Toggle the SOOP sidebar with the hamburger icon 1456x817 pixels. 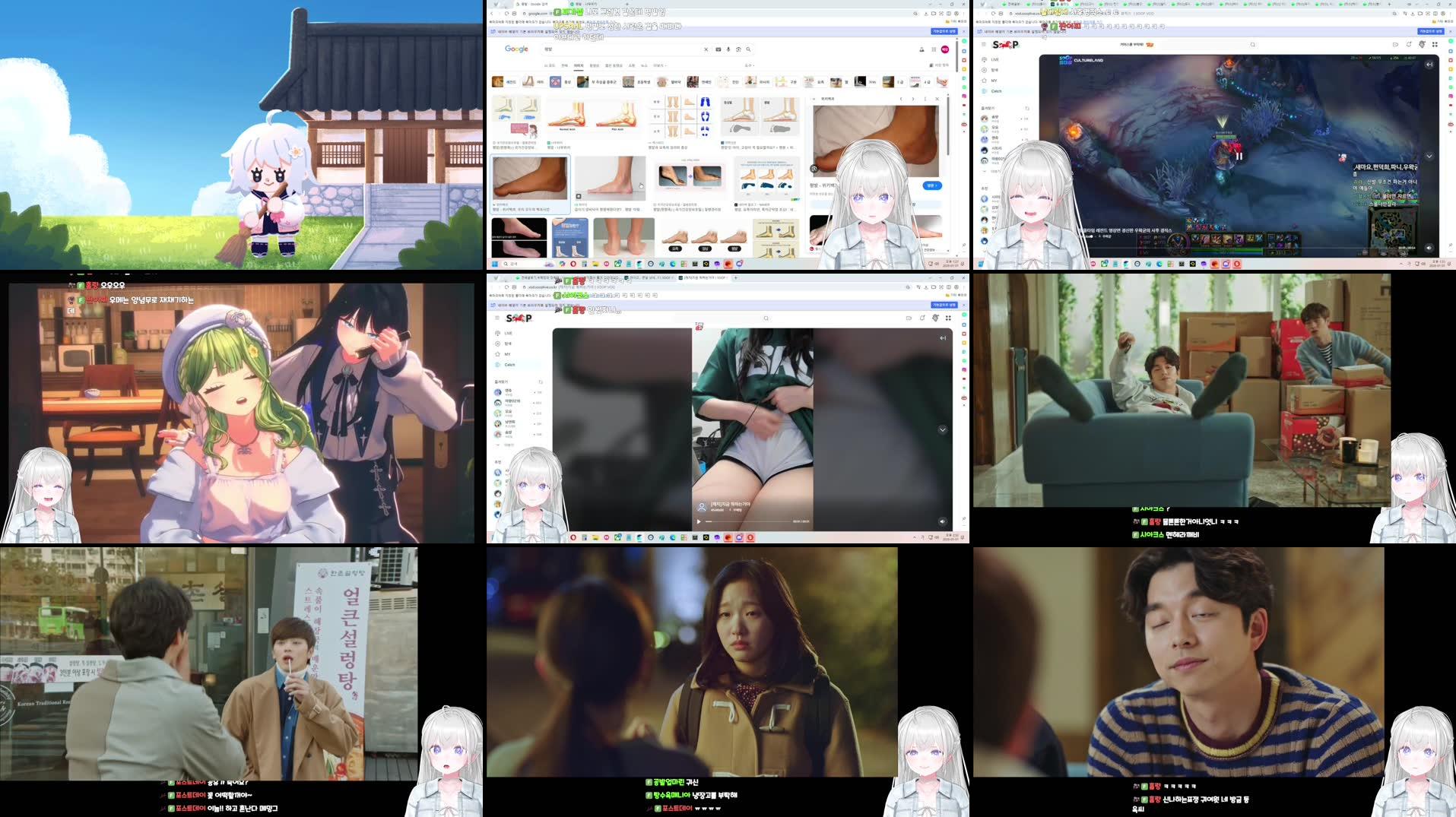click(497, 318)
